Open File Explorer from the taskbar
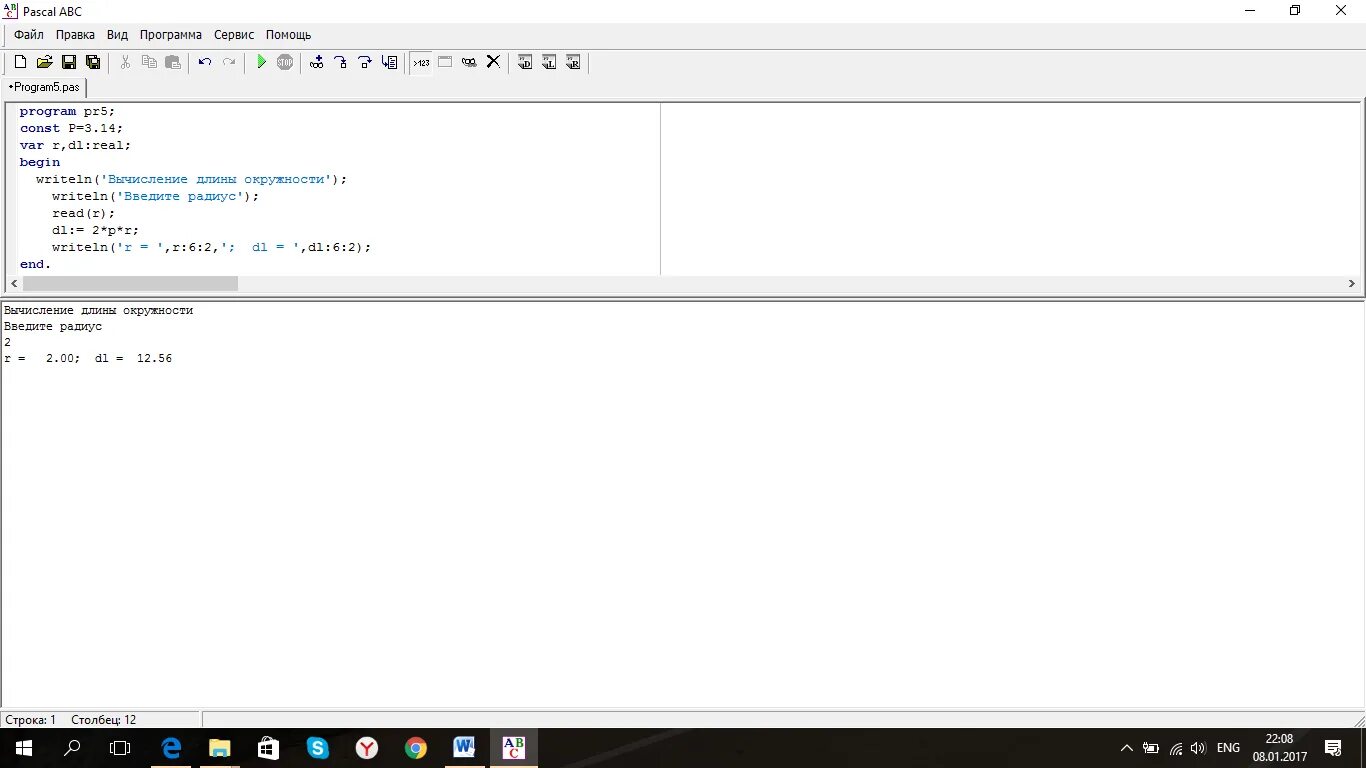Viewport: 1366px width, 768px height. 220,748
